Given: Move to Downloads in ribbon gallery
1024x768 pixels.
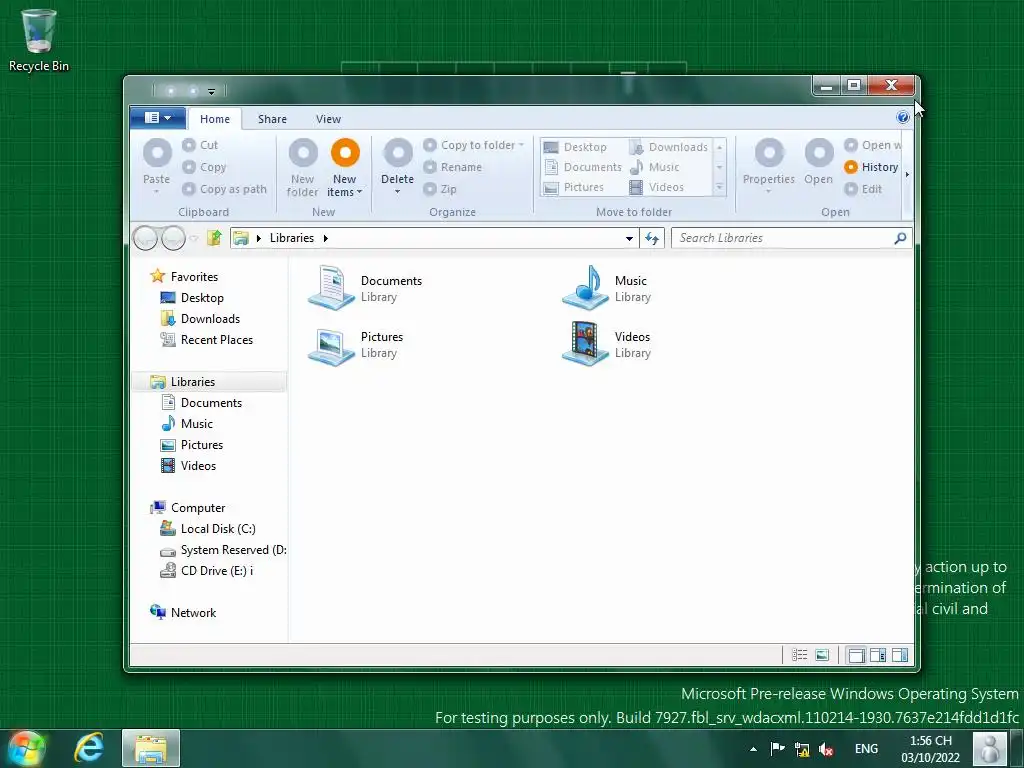Looking at the screenshot, I should [669, 147].
